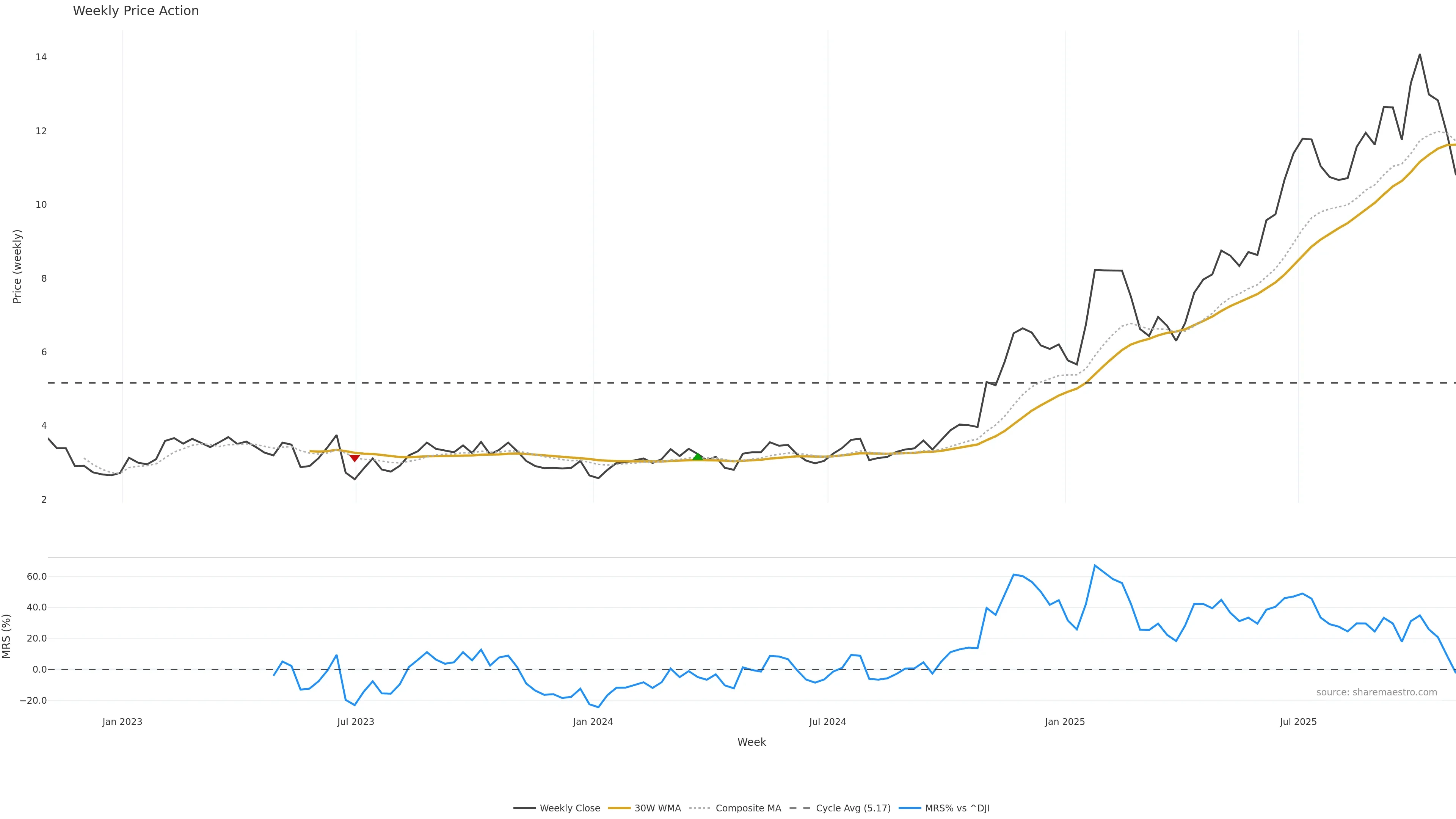Click the Jul 2025 x-axis label
This screenshot has height=819, width=1456.
[x=1298, y=722]
